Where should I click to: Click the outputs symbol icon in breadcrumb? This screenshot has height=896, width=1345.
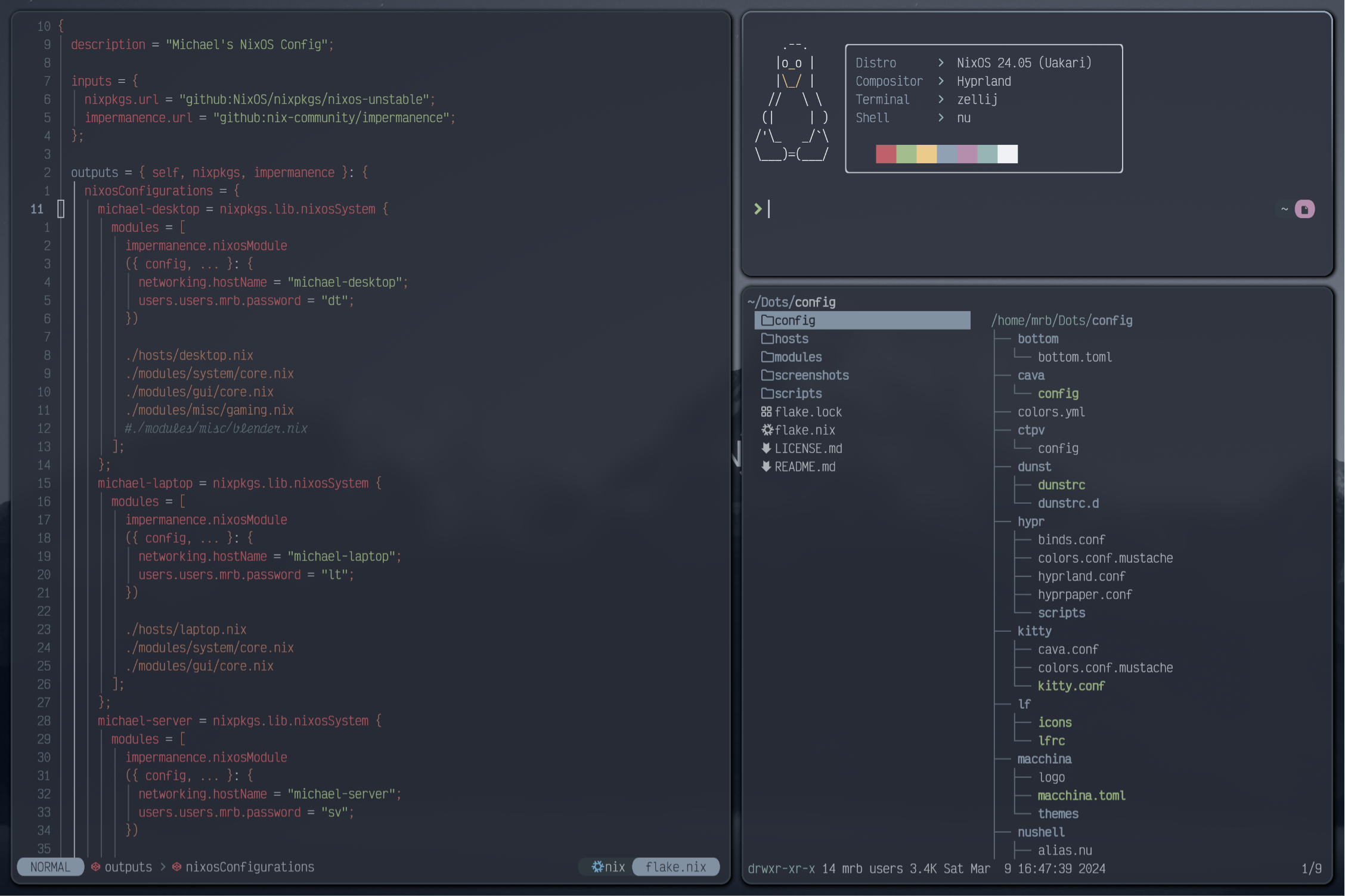[x=95, y=867]
